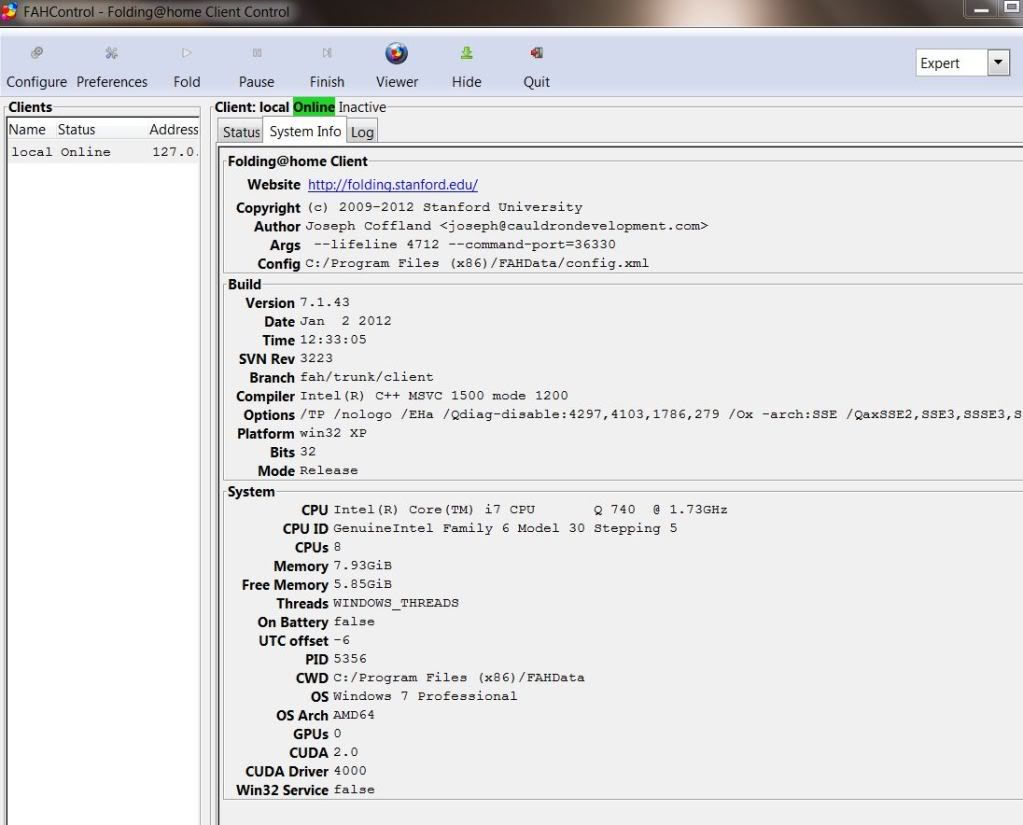Screen dimensions: 1023x825
Task: Click the Threads value WINDOWS_THREADS
Action: 395,603
